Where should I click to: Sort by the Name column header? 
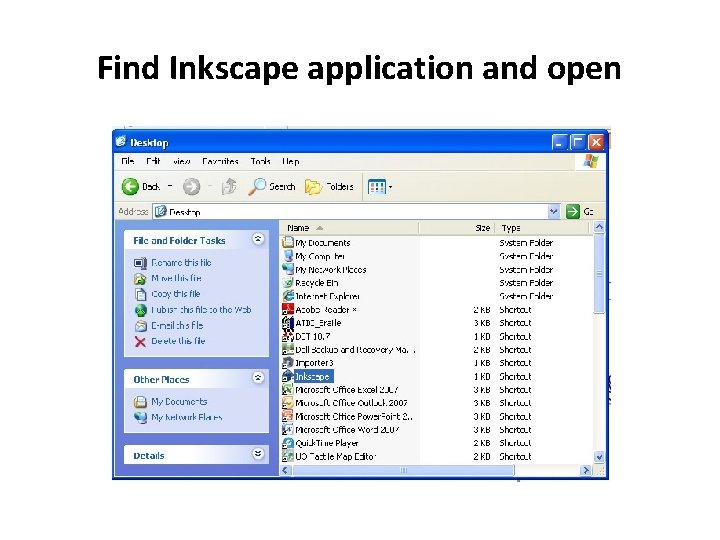pos(349,228)
